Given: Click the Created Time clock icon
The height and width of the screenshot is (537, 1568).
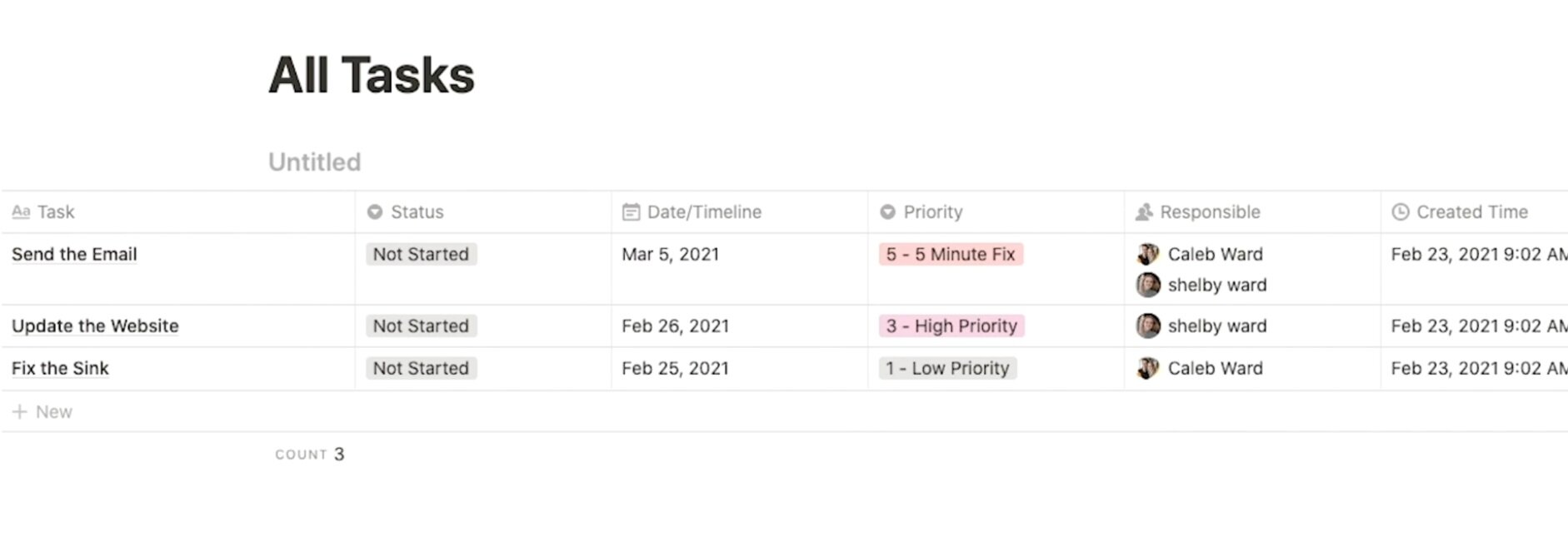Looking at the screenshot, I should coord(1401,212).
